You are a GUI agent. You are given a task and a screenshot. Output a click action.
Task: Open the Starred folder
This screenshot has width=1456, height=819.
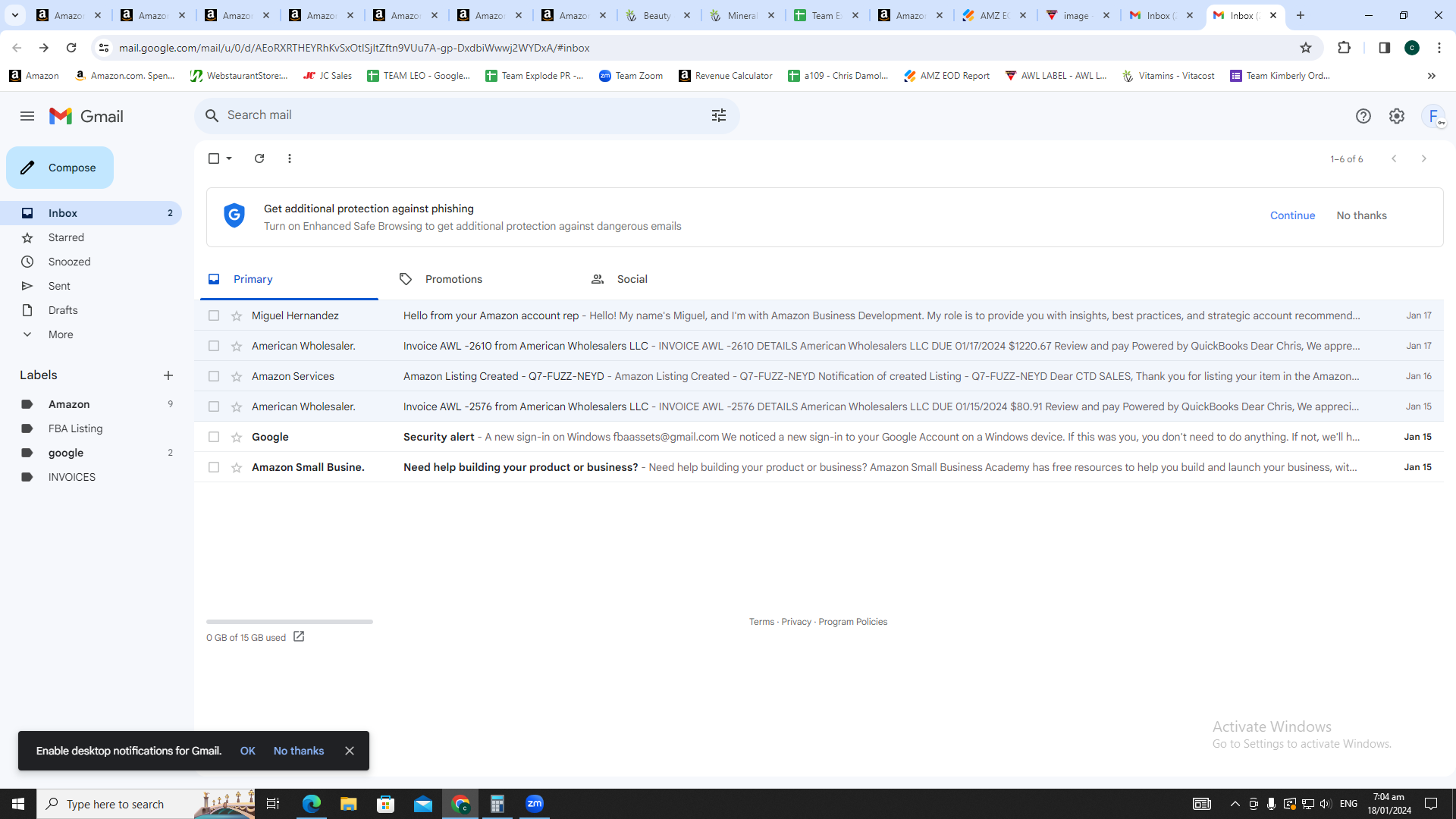click(x=91, y=237)
